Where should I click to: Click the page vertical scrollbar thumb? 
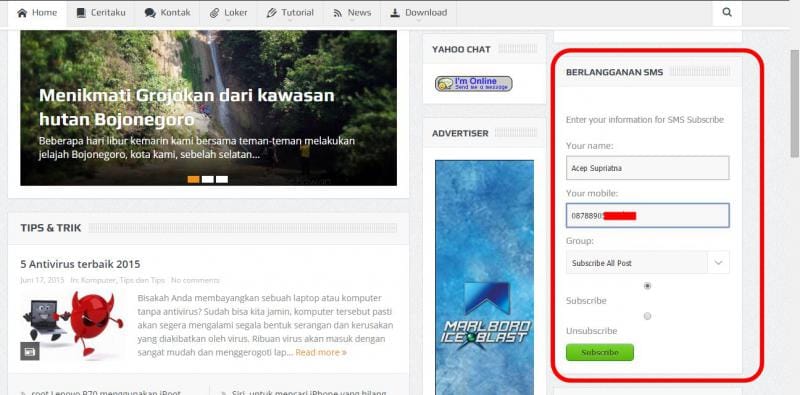point(794,104)
